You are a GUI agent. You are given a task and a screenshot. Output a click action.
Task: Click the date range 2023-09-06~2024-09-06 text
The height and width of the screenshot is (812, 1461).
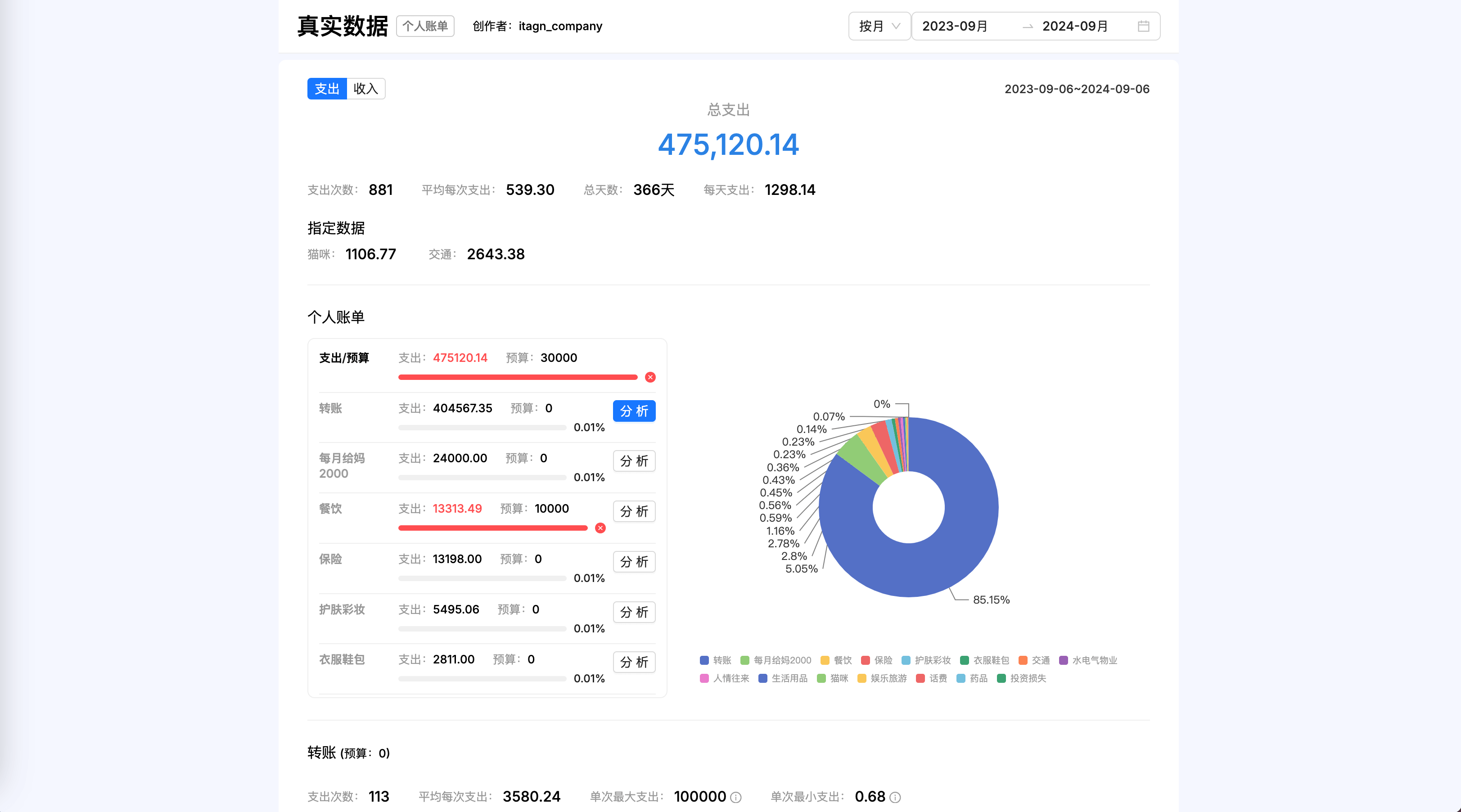(1077, 89)
